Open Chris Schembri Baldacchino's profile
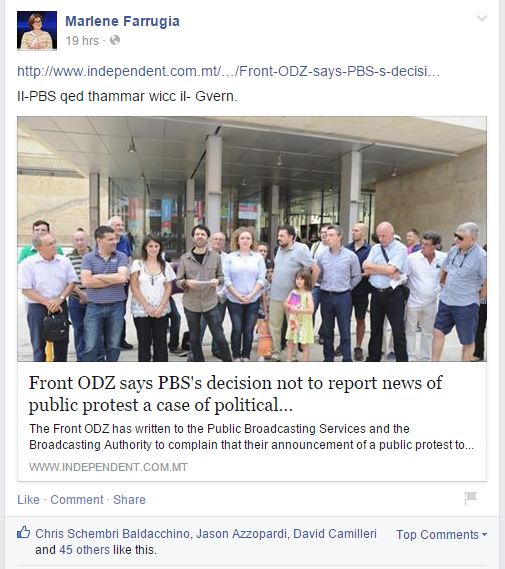Viewport: 505px width, 569px height. (x=112, y=534)
